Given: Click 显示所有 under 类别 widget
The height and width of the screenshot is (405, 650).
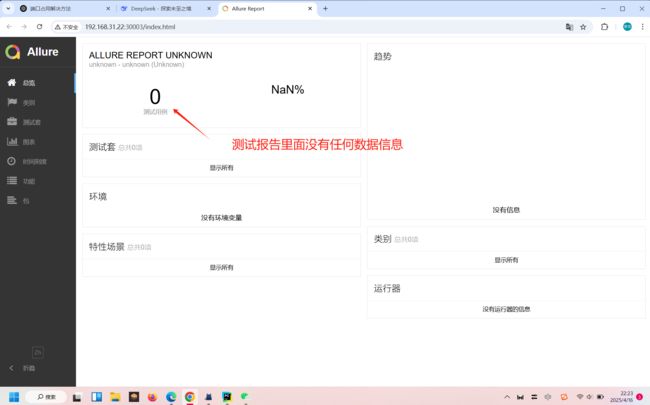Looking at the screenshot, I should 506,260.
